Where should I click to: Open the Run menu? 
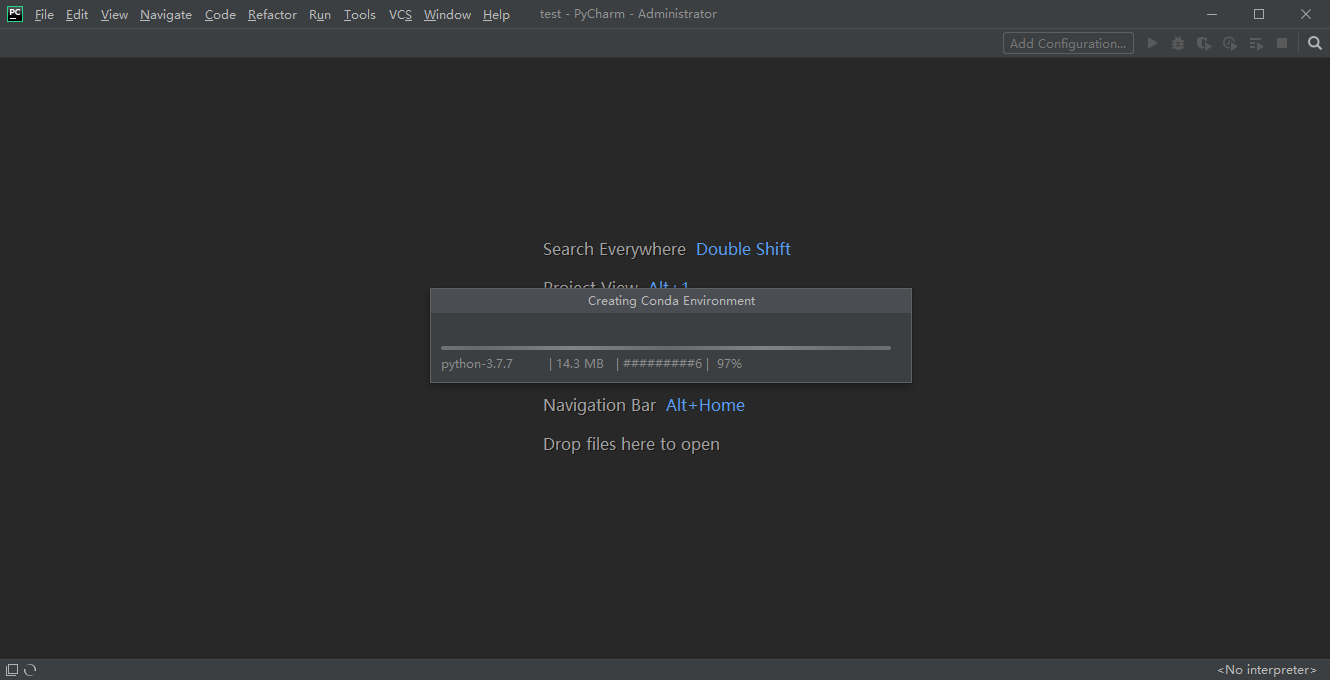(320, 14)
